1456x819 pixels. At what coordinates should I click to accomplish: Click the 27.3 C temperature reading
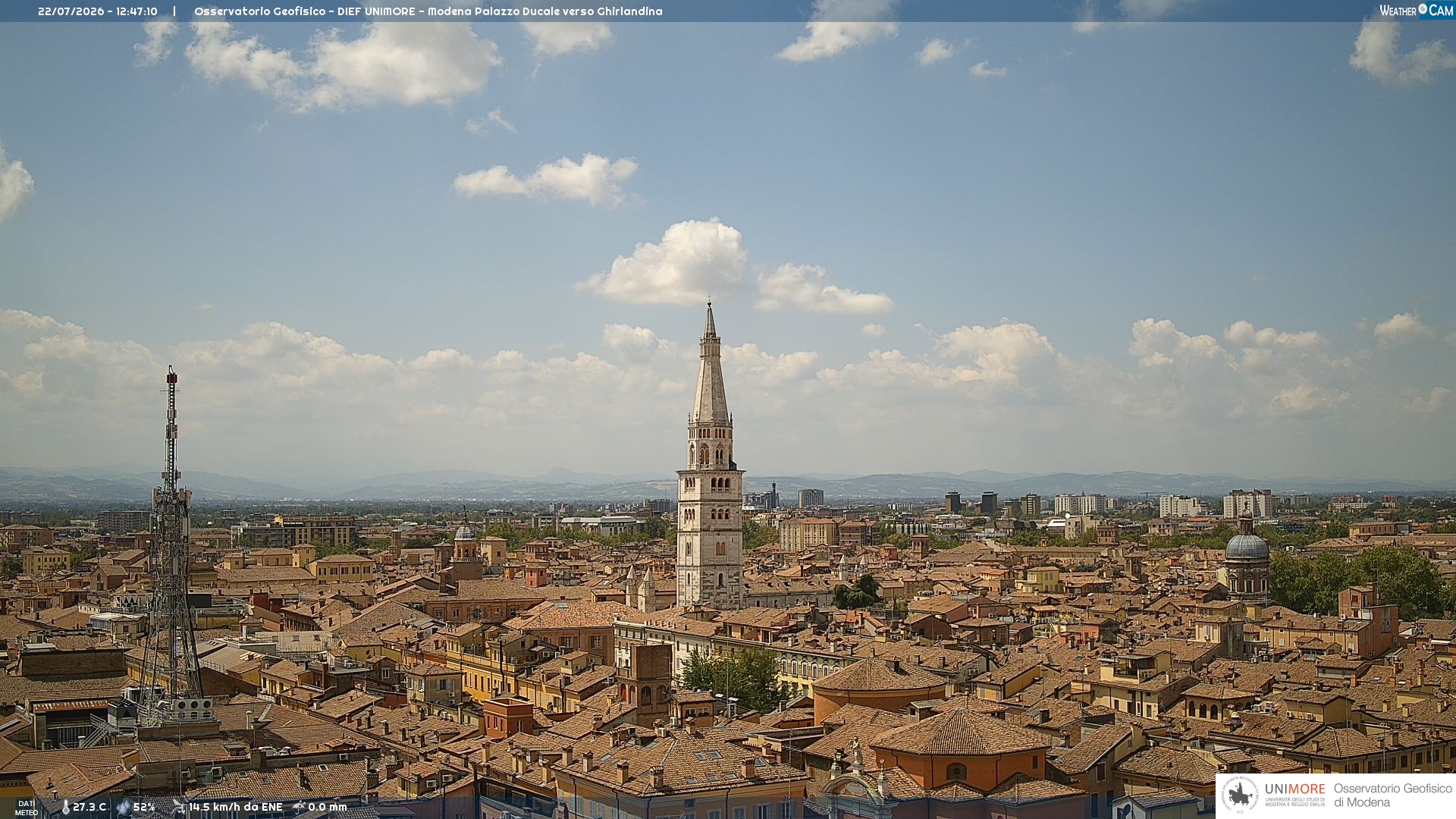pyautogui.click(x=89, y=808)
